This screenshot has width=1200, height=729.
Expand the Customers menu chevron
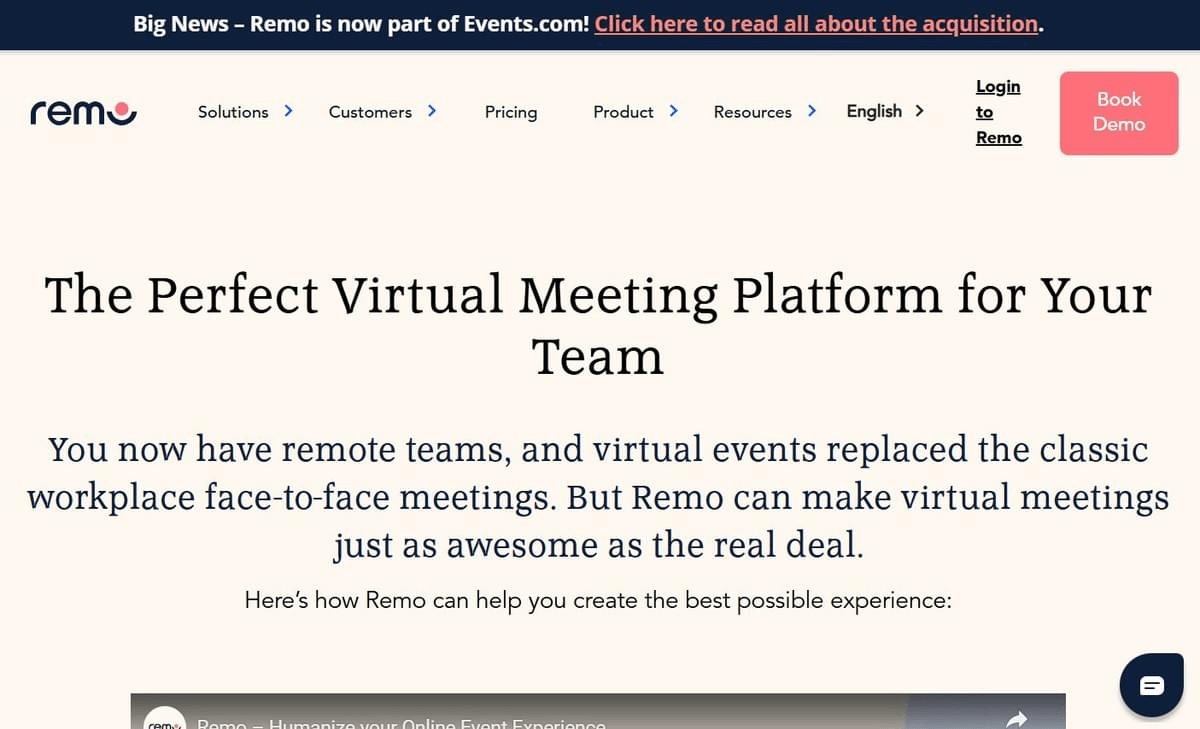[431, 111]
